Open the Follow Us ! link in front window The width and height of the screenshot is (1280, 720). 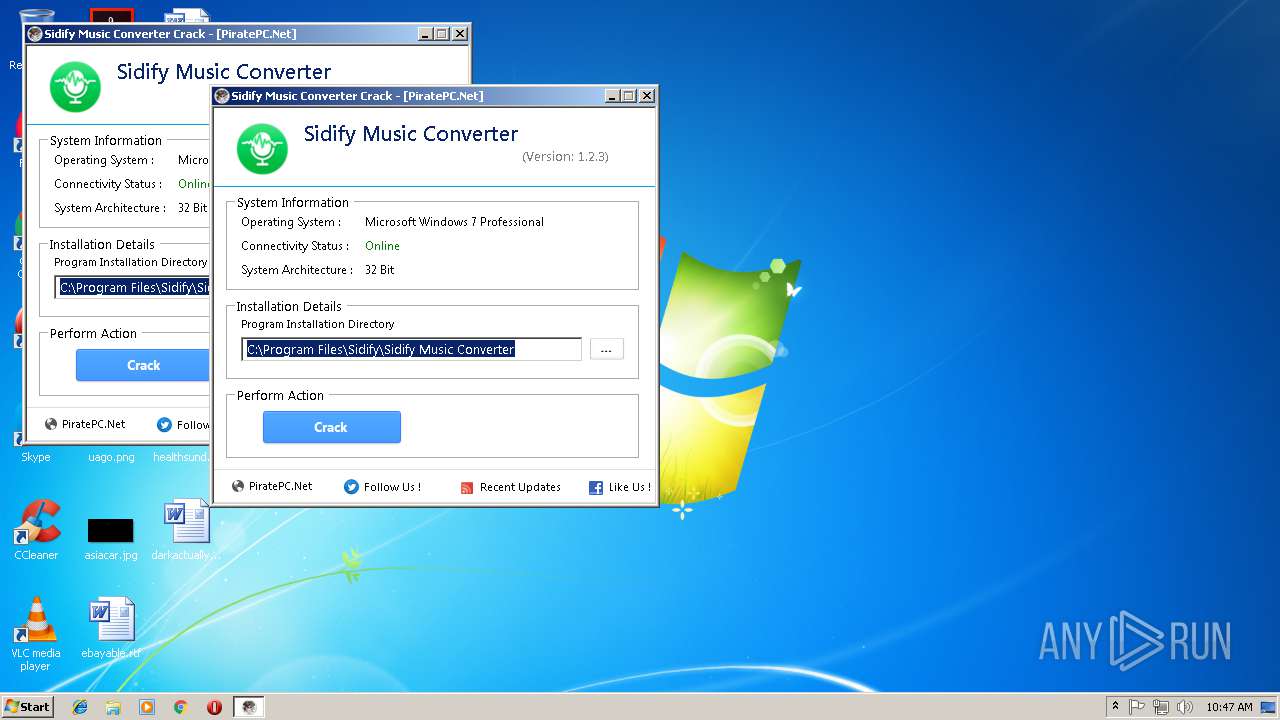[392, 487]
